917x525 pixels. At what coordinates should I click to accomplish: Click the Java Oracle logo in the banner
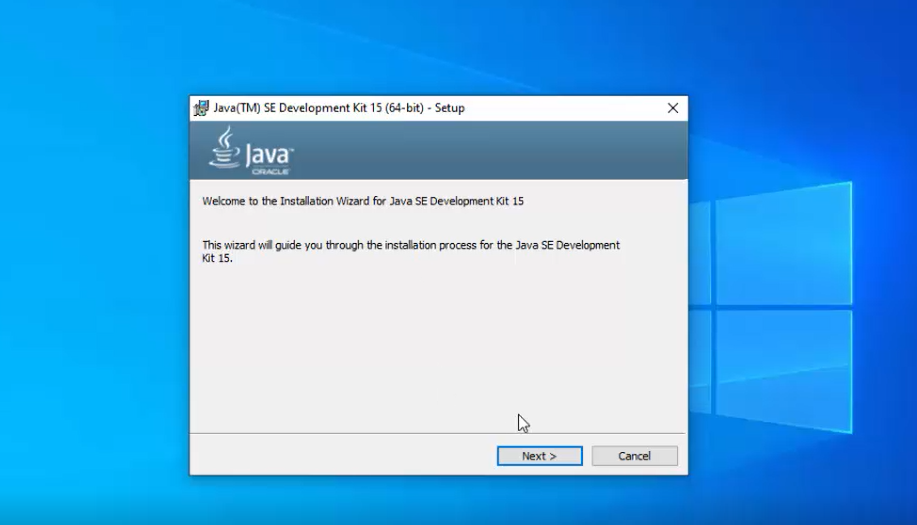coord(251,151)
